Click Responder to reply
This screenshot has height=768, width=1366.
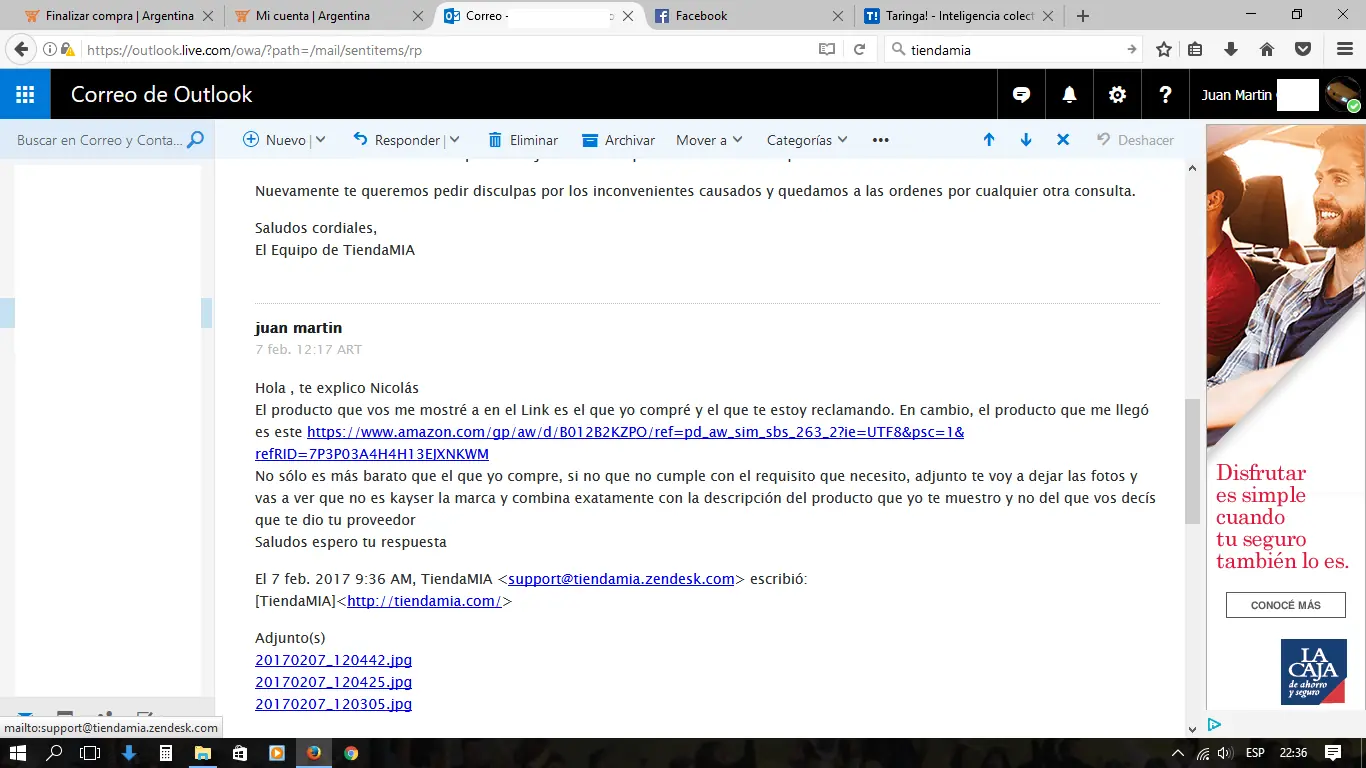pos(396,140)
